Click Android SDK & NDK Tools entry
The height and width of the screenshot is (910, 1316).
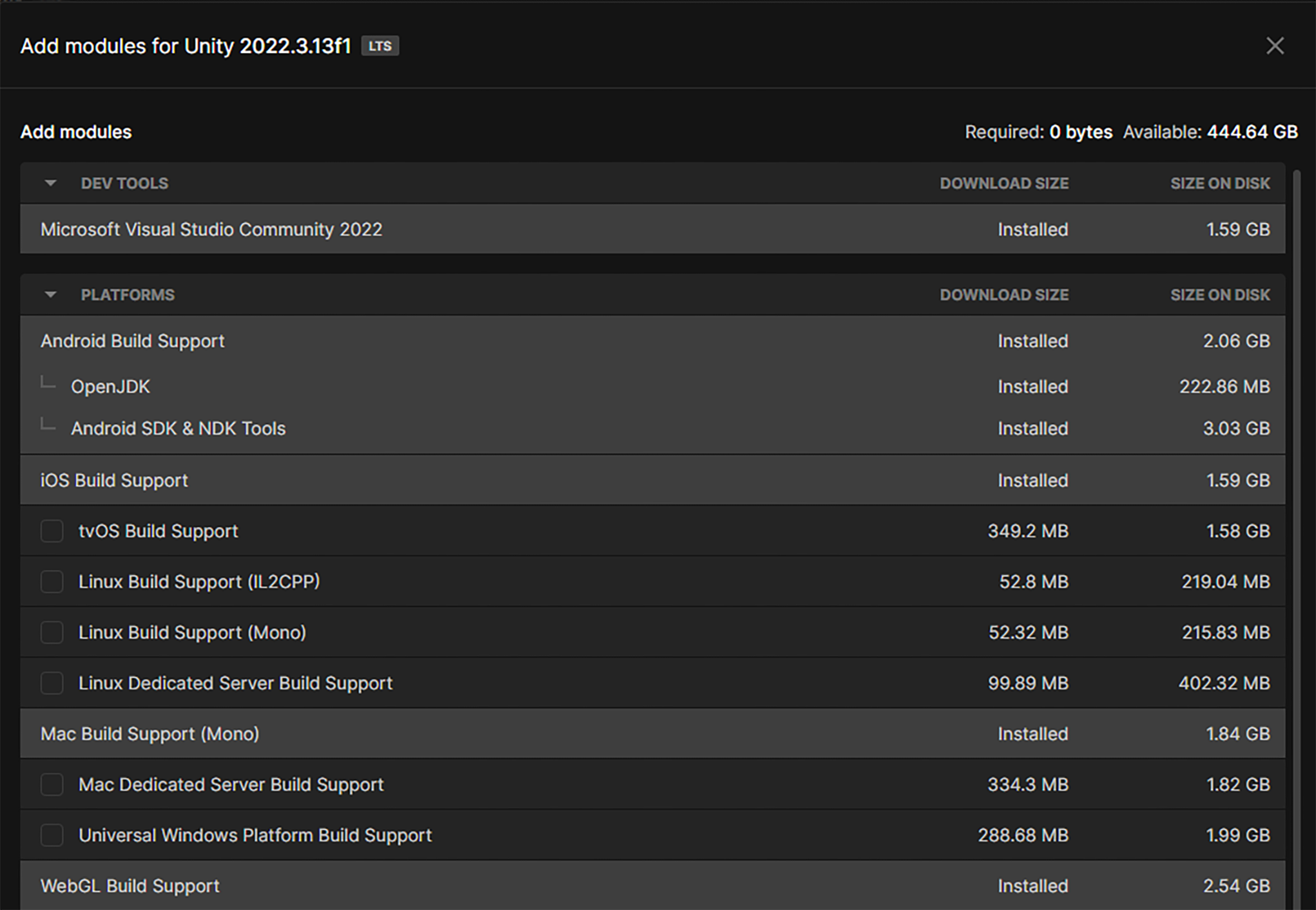179,428
